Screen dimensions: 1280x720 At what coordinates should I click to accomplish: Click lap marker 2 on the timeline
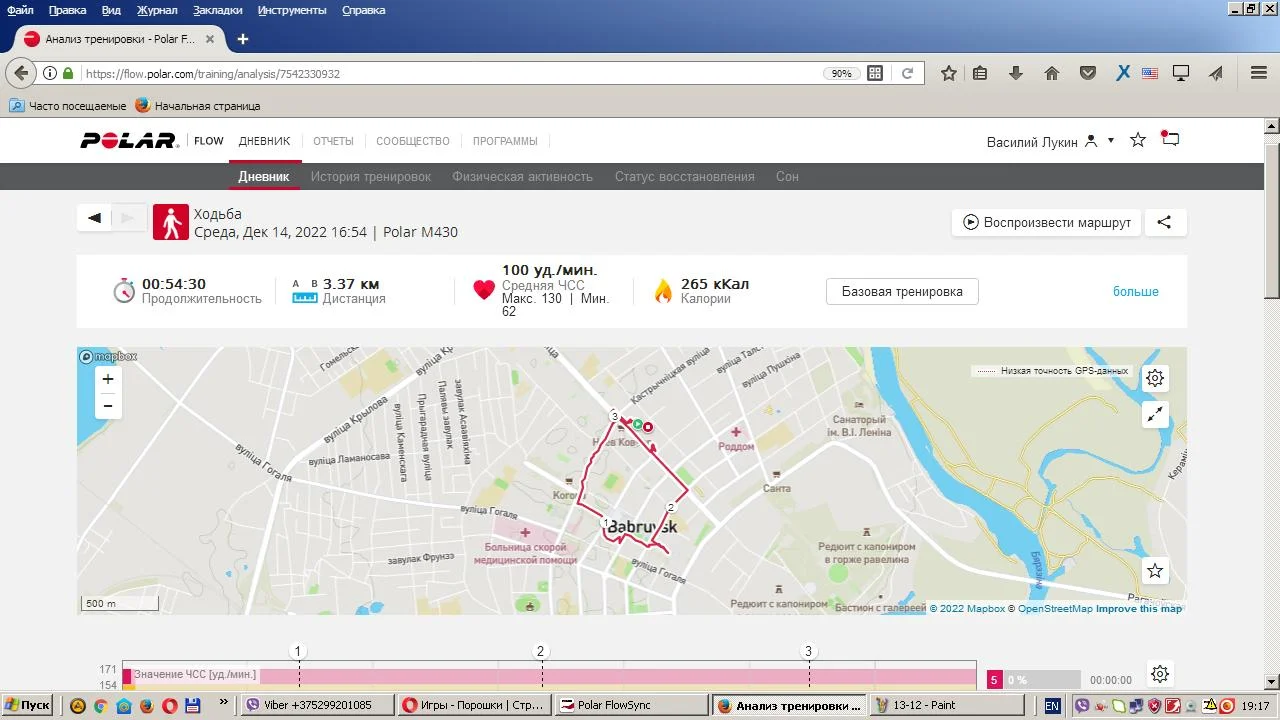tap(540, 652)
